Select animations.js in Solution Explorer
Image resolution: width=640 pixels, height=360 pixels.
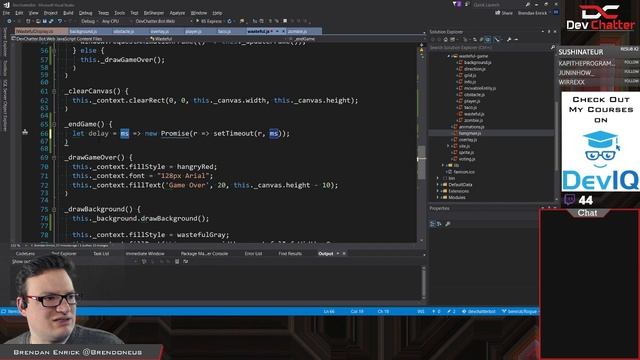click(x=471, y=127)
